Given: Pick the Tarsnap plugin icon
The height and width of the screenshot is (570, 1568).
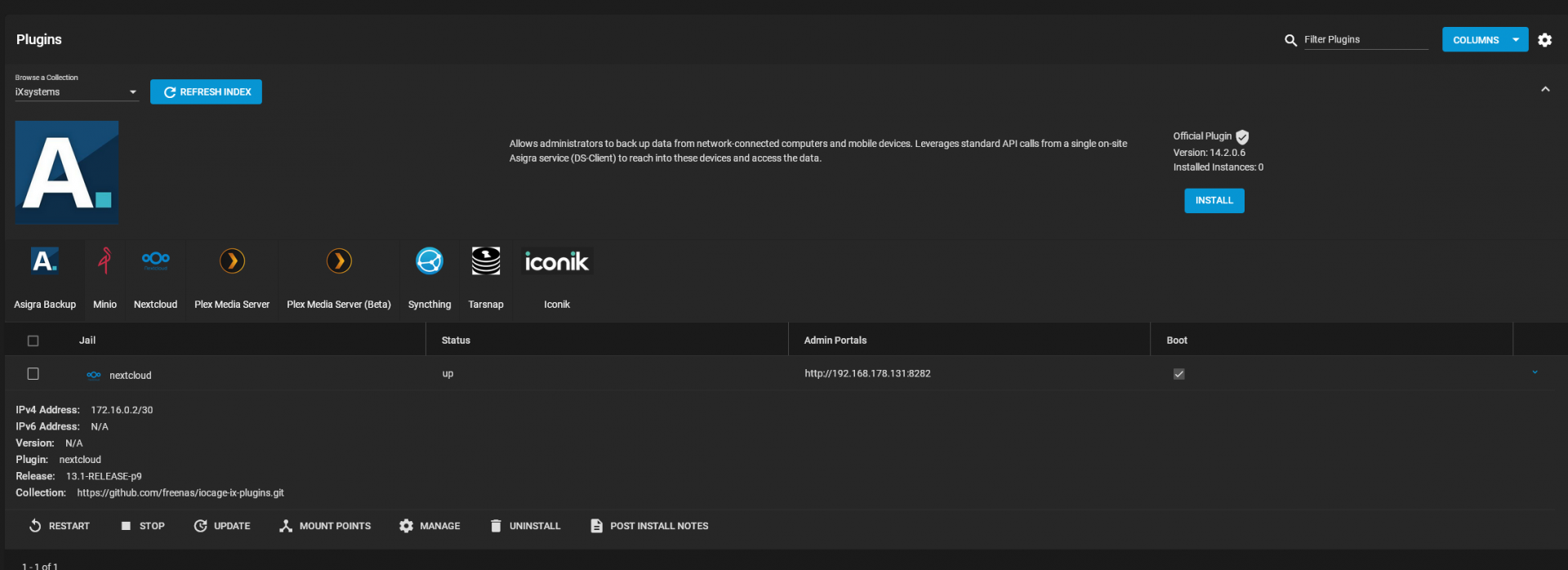Looking at the screenshot, I should (x=486, y=261).
